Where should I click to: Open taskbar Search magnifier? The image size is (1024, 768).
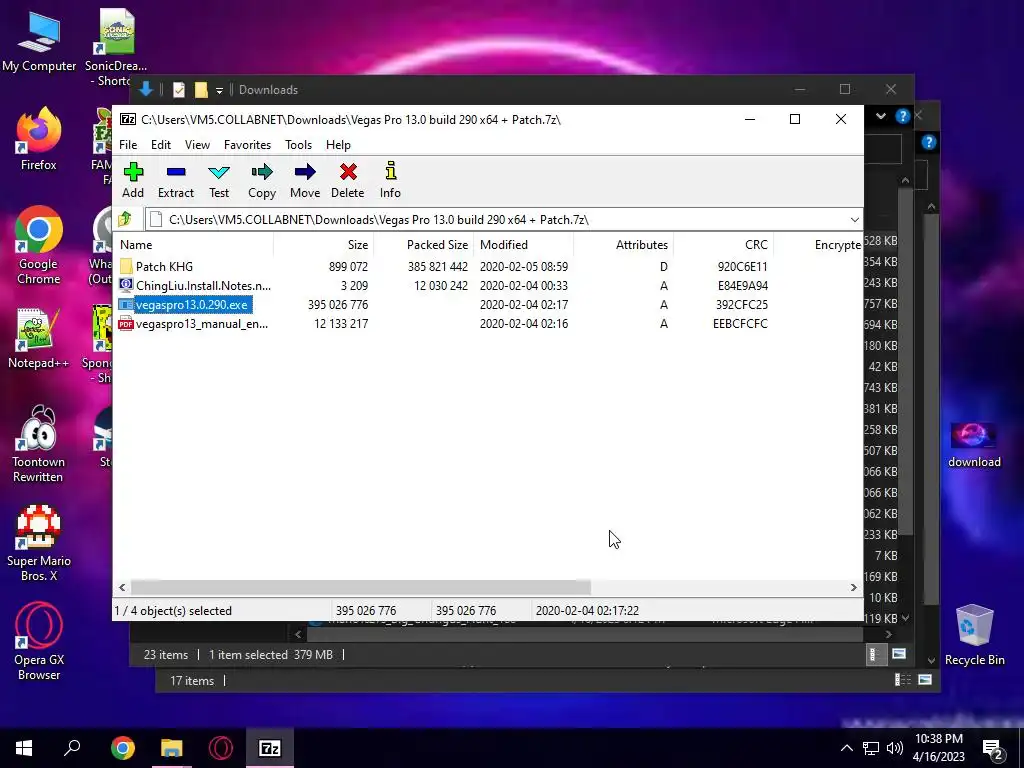point(72,748)
